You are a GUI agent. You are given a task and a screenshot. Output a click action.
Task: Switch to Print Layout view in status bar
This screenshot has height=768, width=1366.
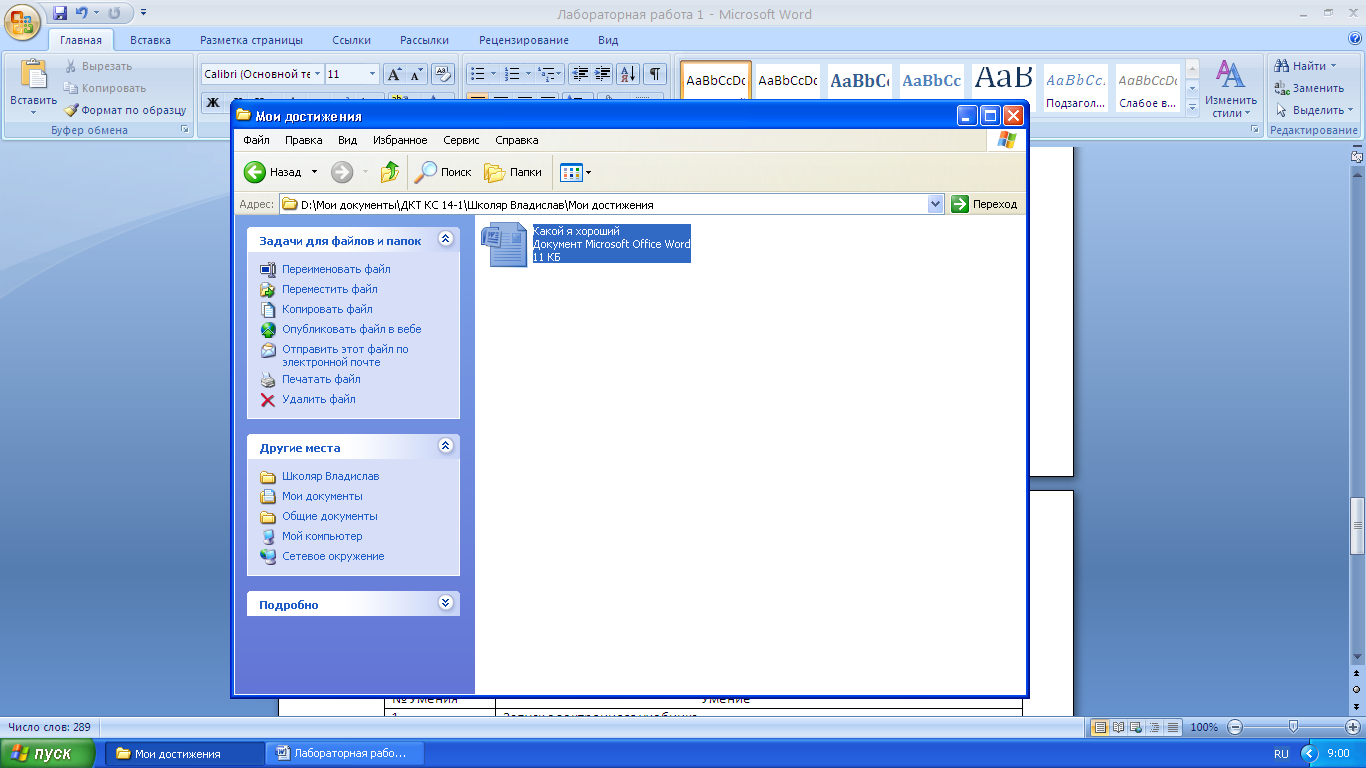coord(1100,727)
